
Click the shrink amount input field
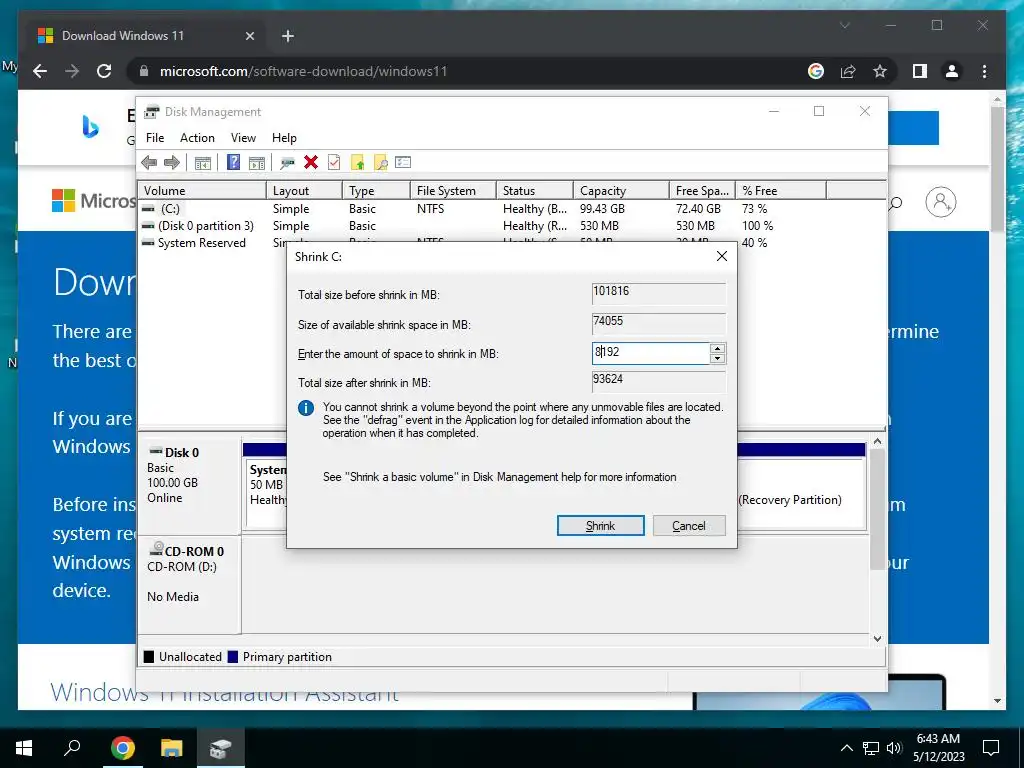point(650,353)
